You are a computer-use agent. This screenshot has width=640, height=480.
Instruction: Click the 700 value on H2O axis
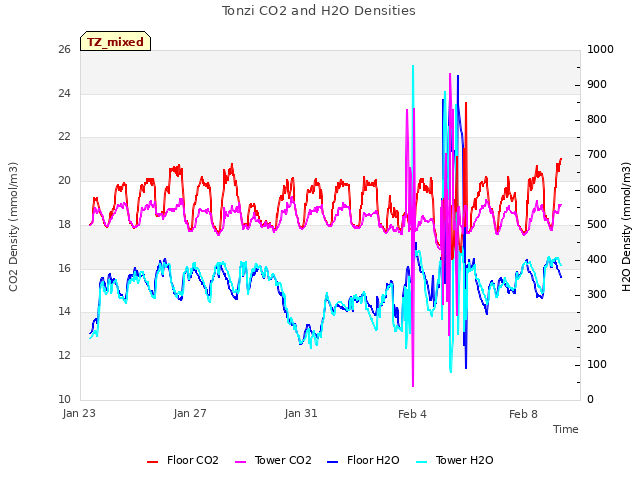tap(597, 155)
